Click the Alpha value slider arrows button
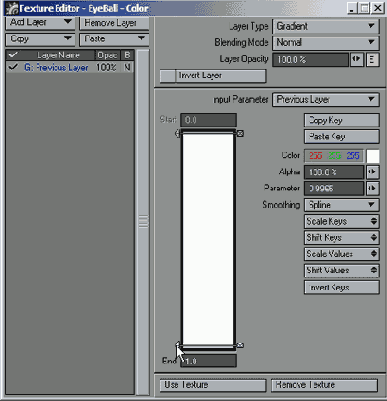 pyautogui.click(x=372, y=172)
